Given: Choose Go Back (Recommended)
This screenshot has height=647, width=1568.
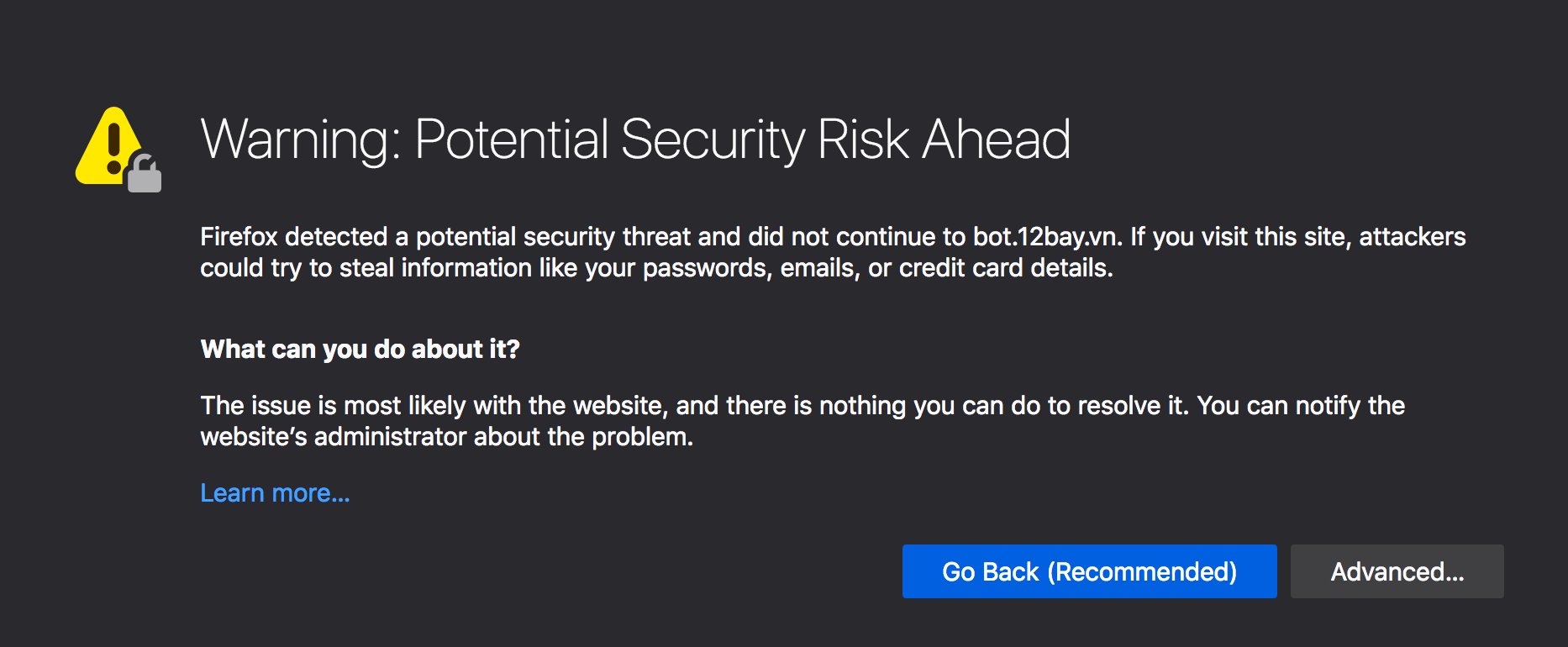Looking at the screenshot, I should pyautogui.click(x=1089, y=571).
